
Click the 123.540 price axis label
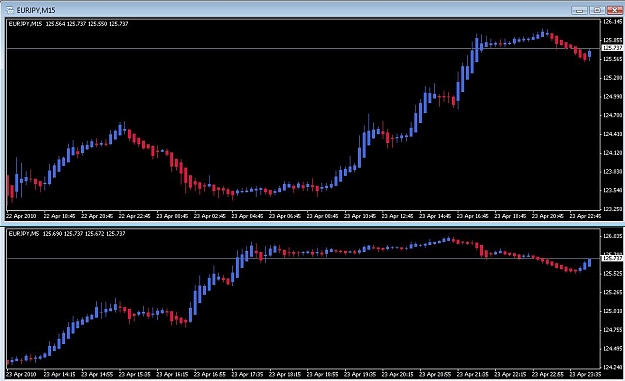(613, 190)
